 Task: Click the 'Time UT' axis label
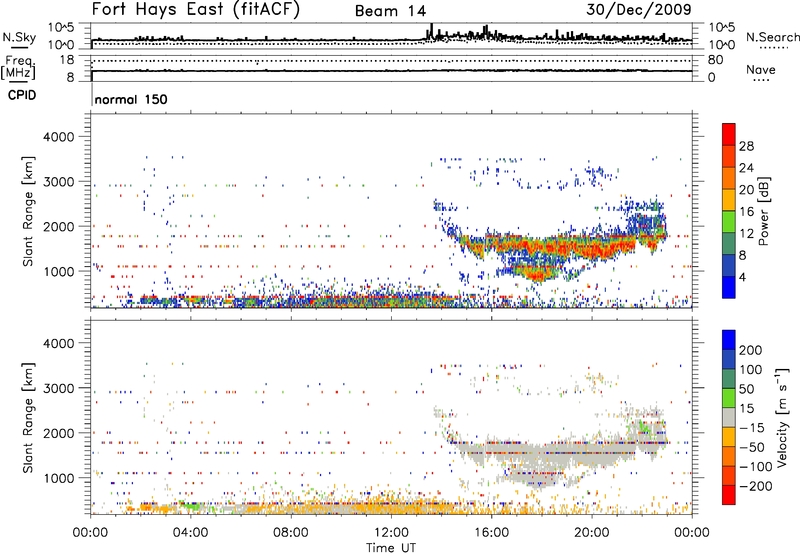pos(391,548)
